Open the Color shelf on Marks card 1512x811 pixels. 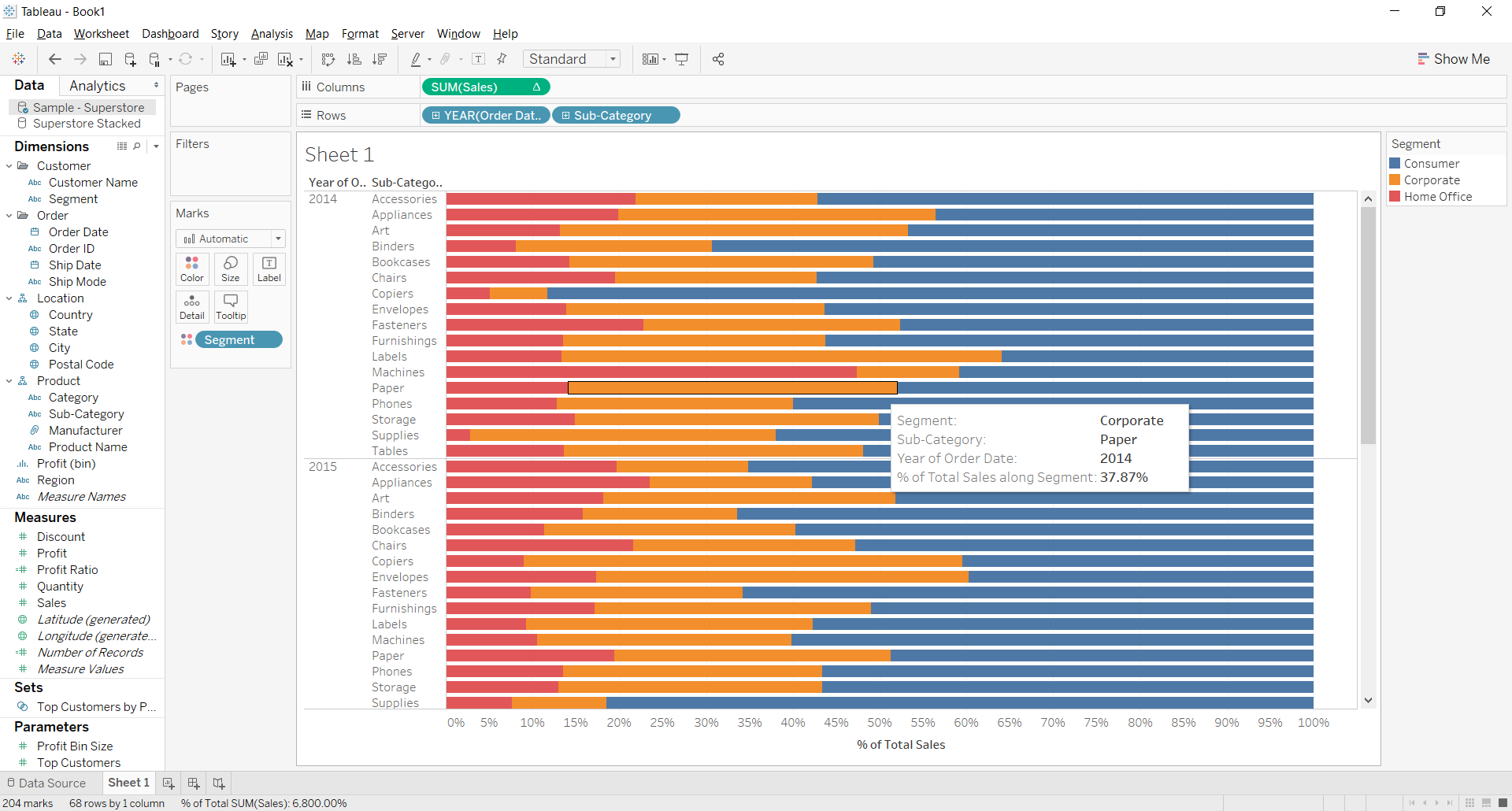pos(191,268)
